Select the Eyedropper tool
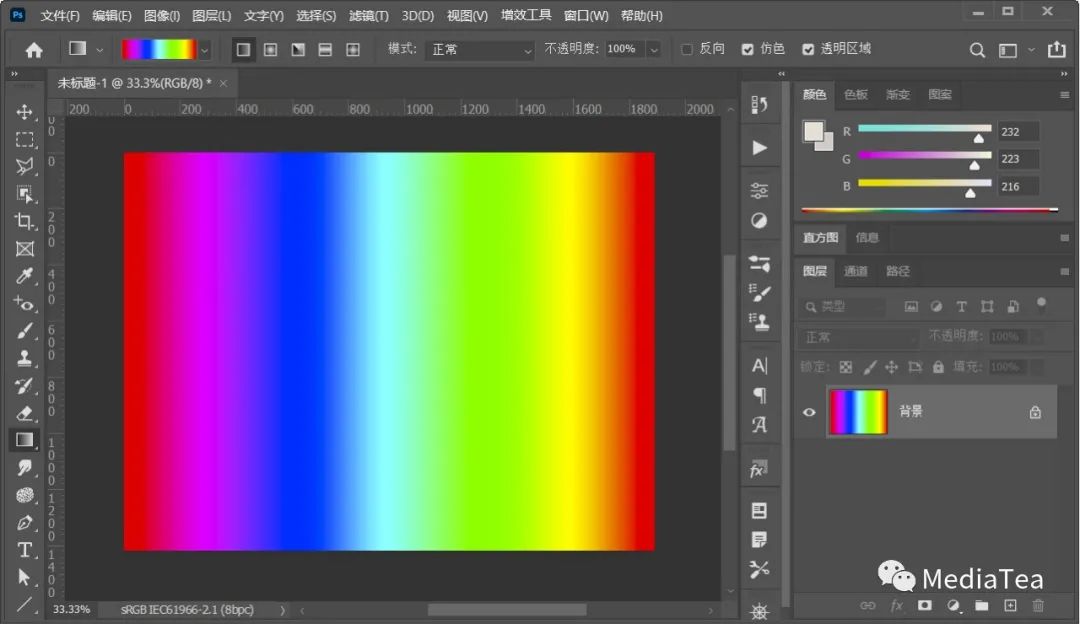The height and width of the screenshot is (624, 1080). pos(25,276)
